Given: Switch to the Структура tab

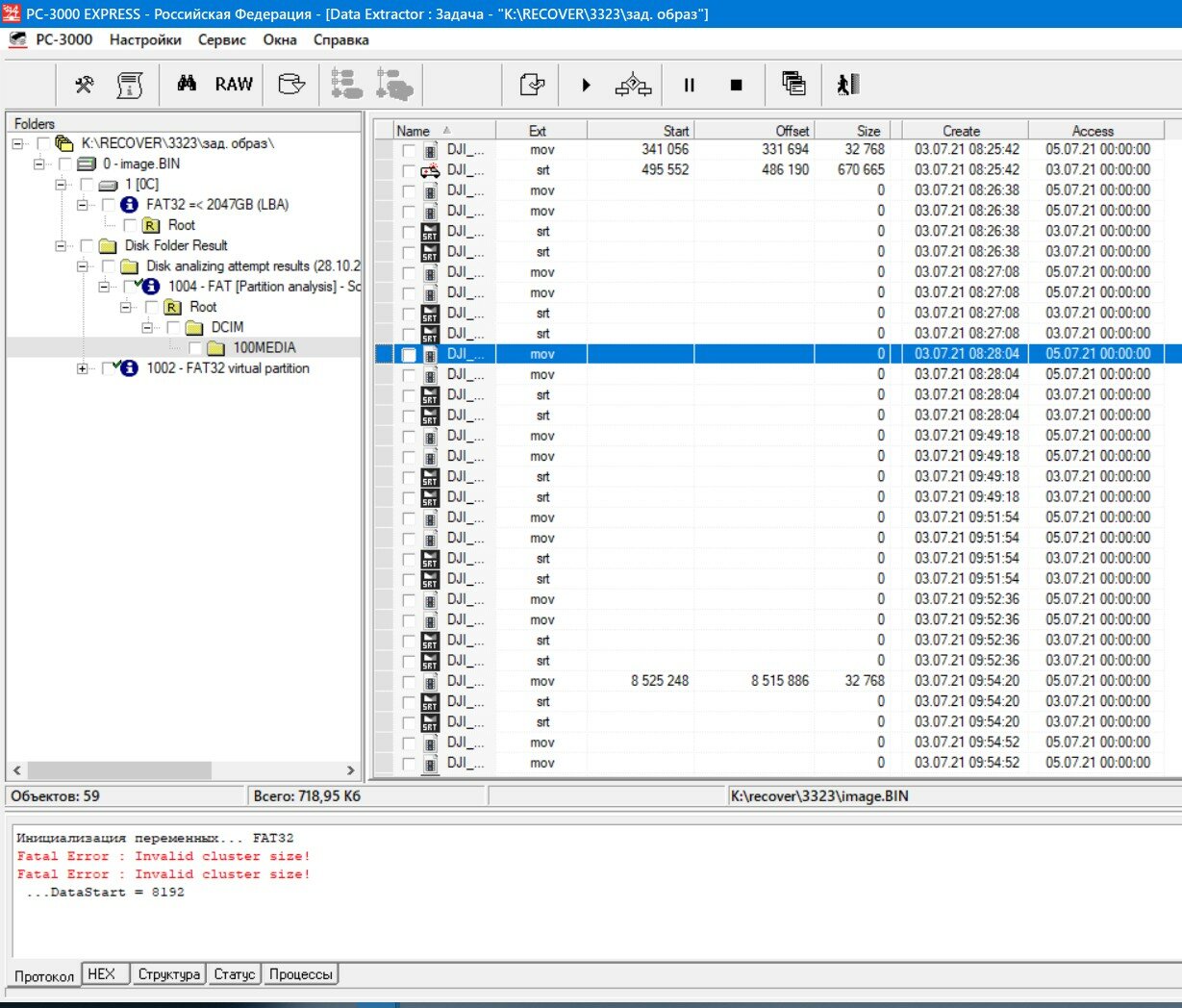Looking at the screenshot, I should pos(168,974).
